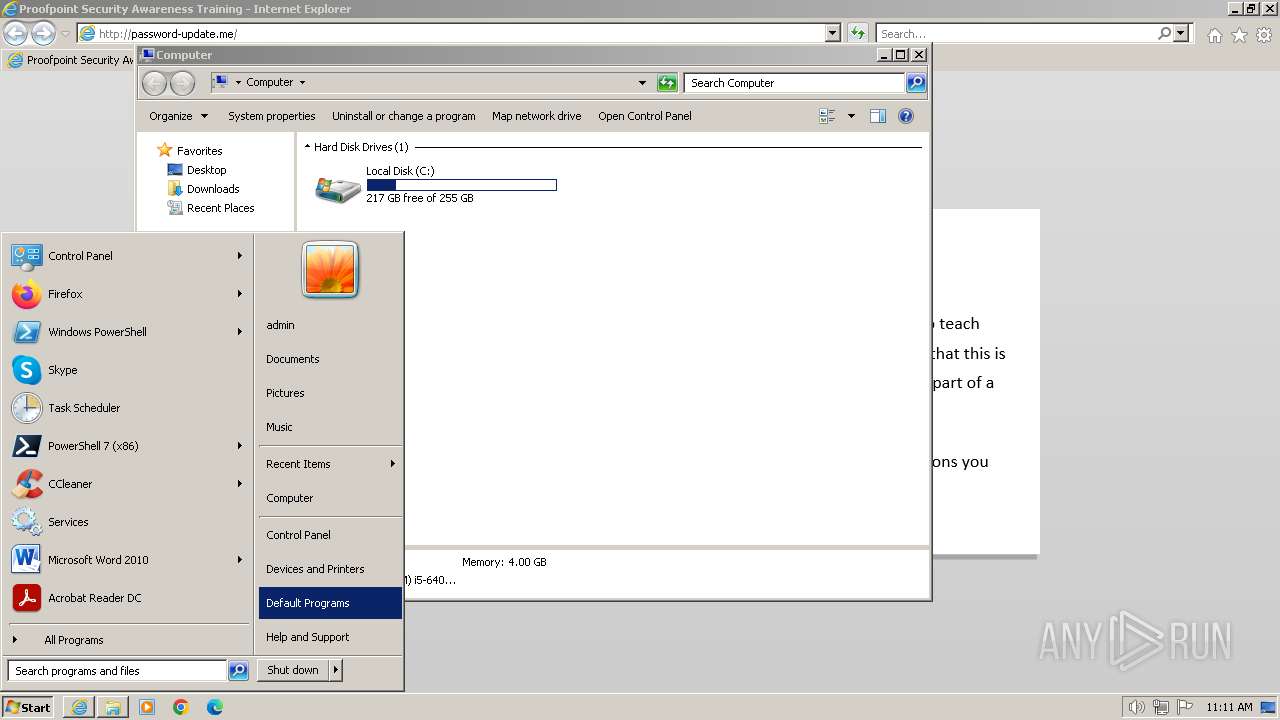Open Services from Start menu
This screenshot has height=720, width=1280.
click(x=126, y=522)
